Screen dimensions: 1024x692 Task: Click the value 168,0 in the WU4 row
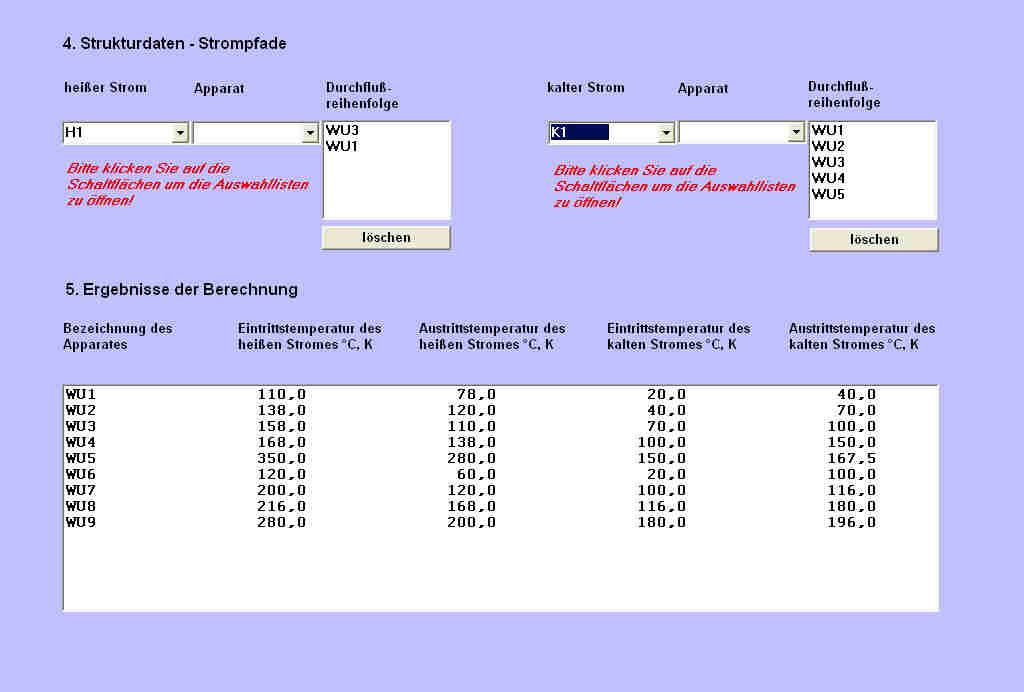(281, 442)
